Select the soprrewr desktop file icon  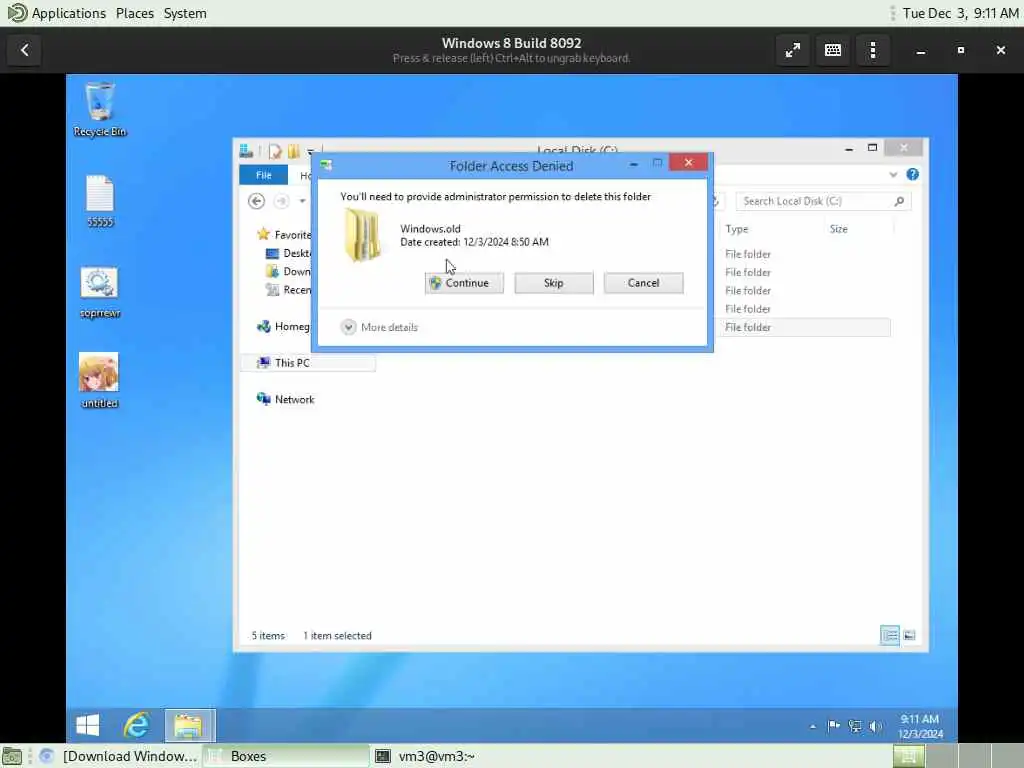(x=100, y=292)
